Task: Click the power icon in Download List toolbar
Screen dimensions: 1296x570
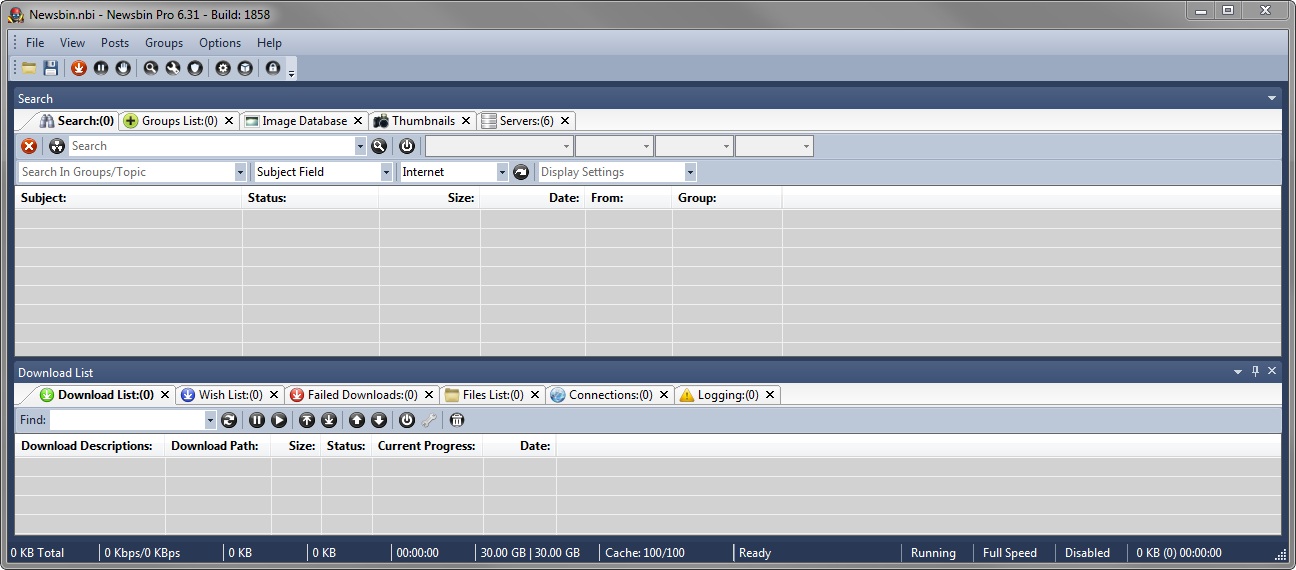Action: point(407,420)
